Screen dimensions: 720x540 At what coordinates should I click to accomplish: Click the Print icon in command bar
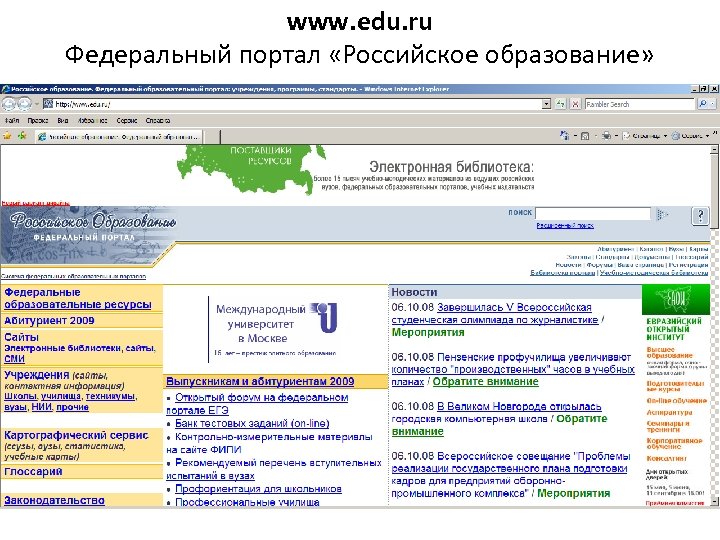(x=607, y=136)
